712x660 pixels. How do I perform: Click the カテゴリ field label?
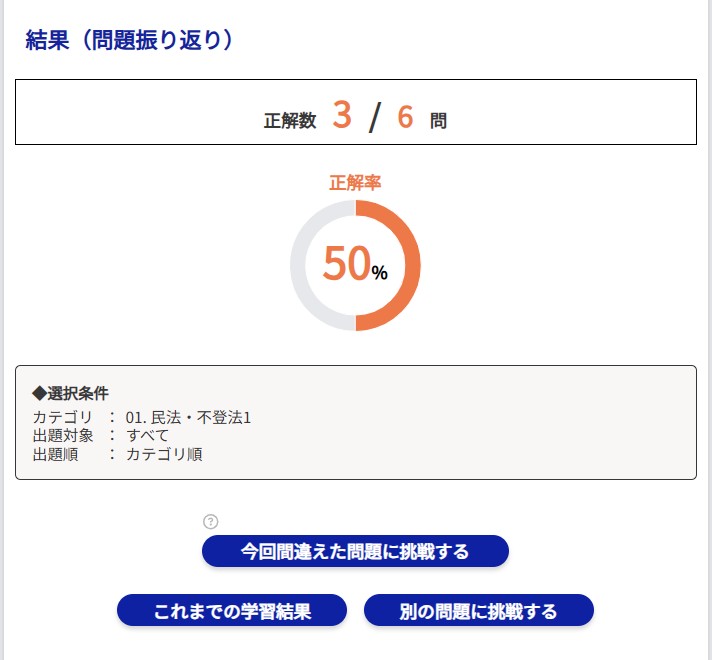coord(62,417)
